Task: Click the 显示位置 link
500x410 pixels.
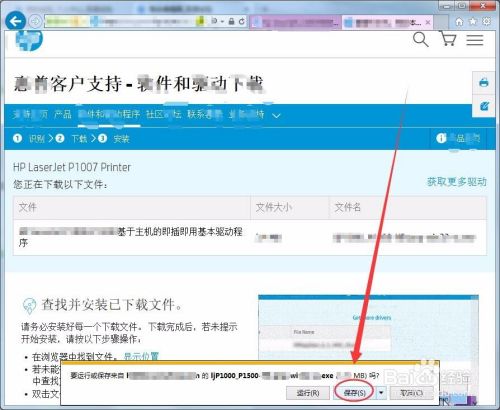Action: [x=141, y=356]
